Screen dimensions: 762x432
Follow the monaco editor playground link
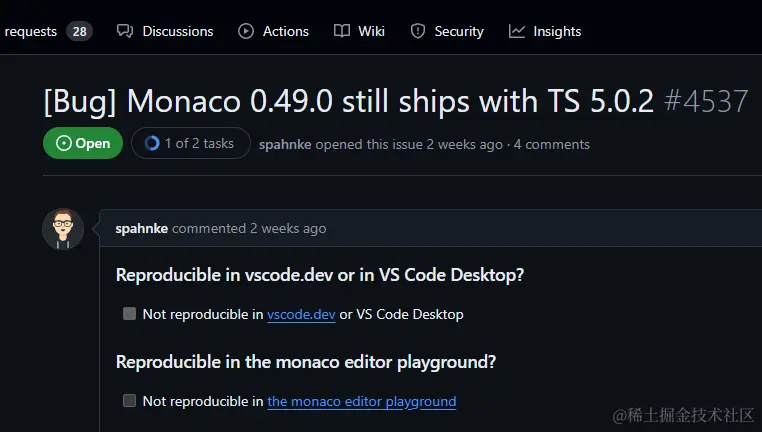361,401
